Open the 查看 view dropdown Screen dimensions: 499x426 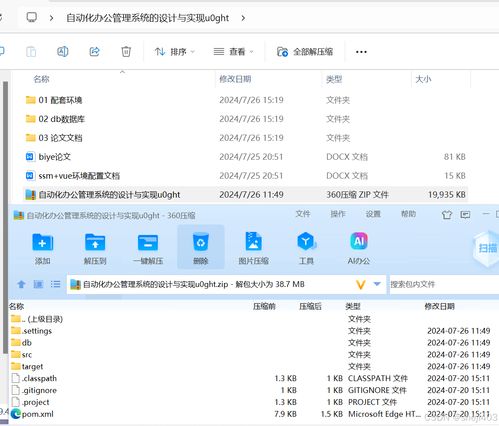coord(233,52)
